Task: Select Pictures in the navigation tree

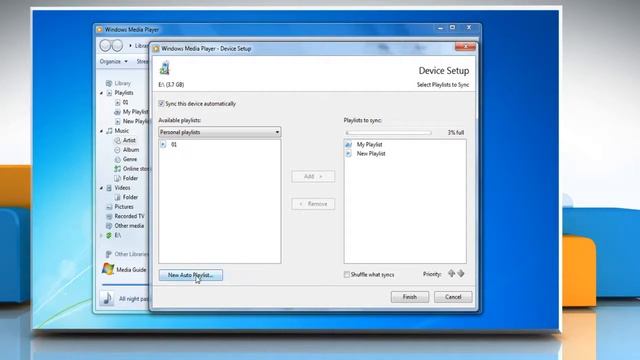Action: coord(124,207)
